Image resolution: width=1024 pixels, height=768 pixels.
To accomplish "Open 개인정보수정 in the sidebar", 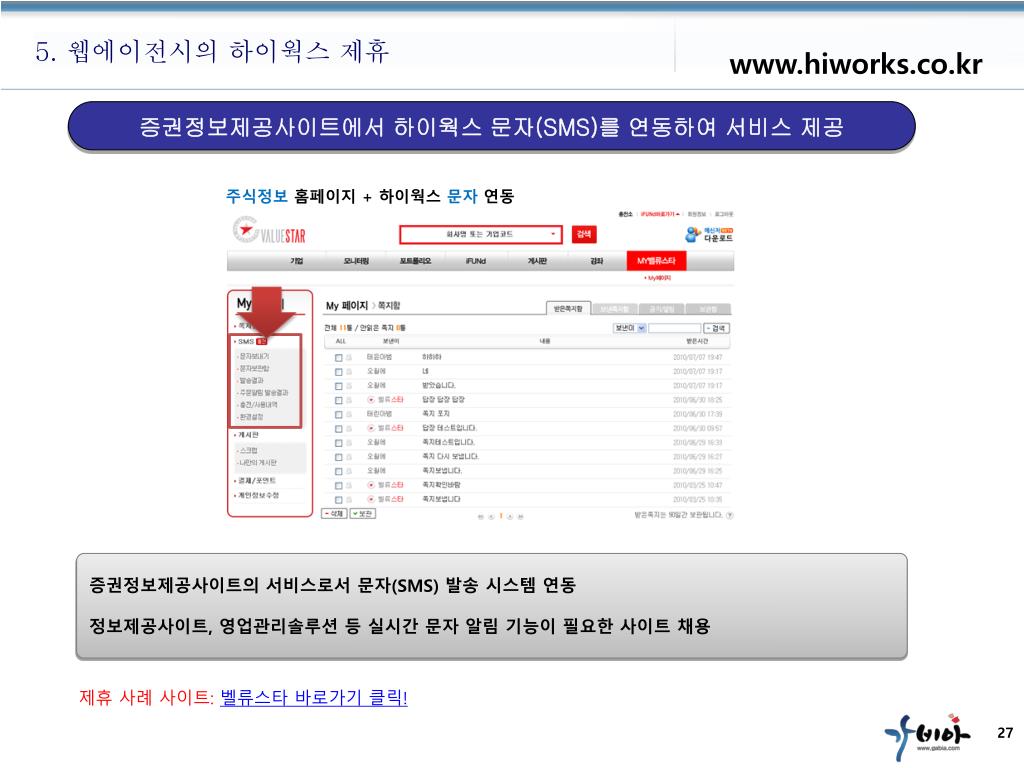I will click(x=257, y=495).
